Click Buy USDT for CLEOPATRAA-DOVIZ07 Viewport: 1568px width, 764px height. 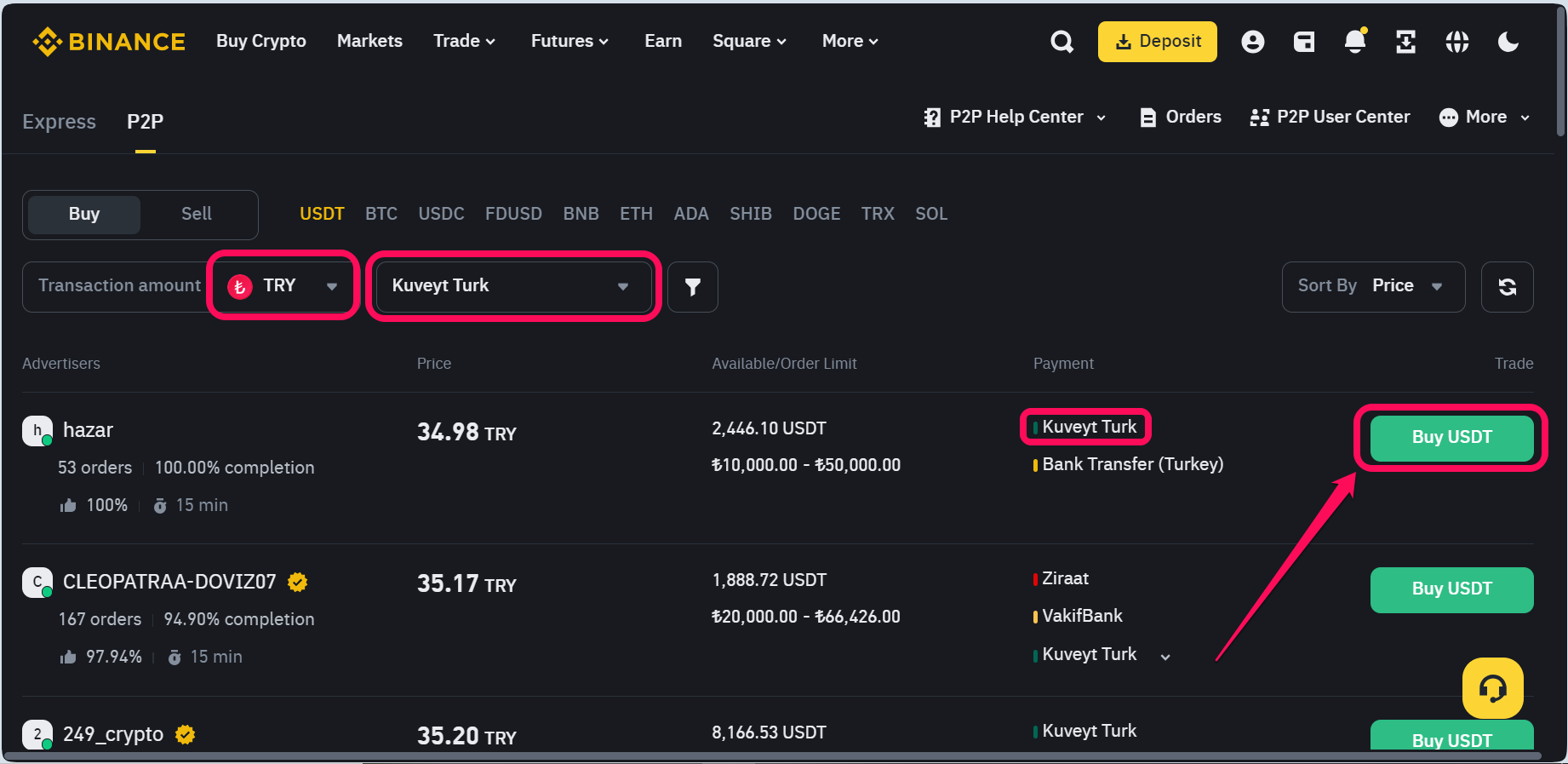1451,589
